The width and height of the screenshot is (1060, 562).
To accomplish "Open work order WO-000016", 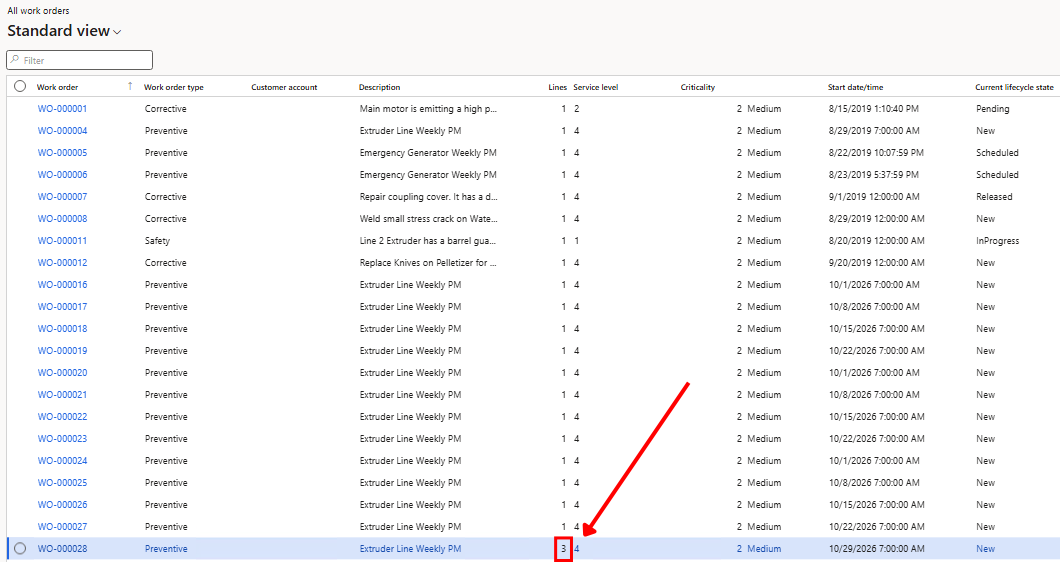I will 62,285.
